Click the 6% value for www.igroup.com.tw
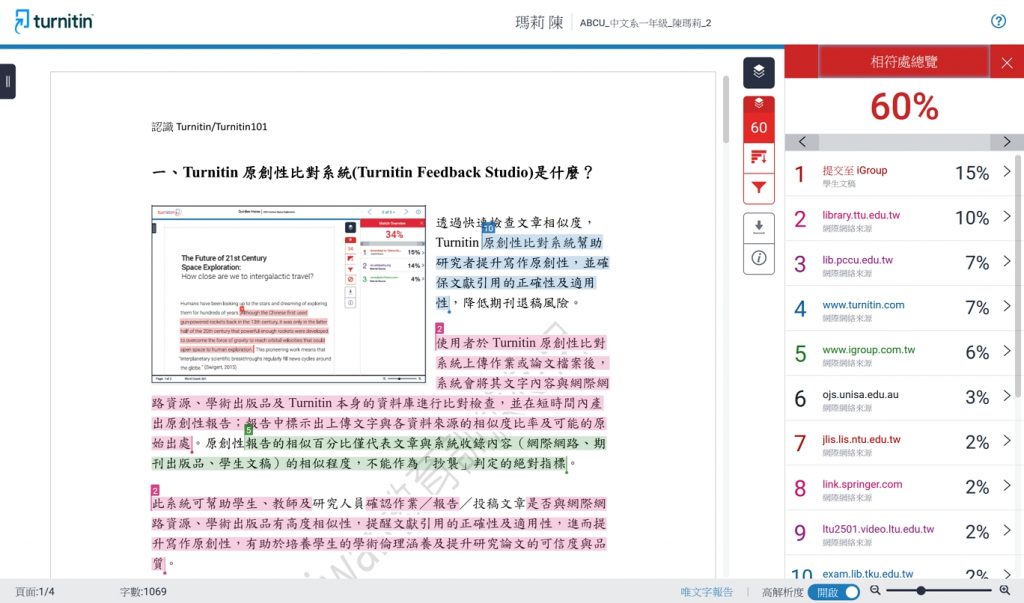 [x=977, y=352]
